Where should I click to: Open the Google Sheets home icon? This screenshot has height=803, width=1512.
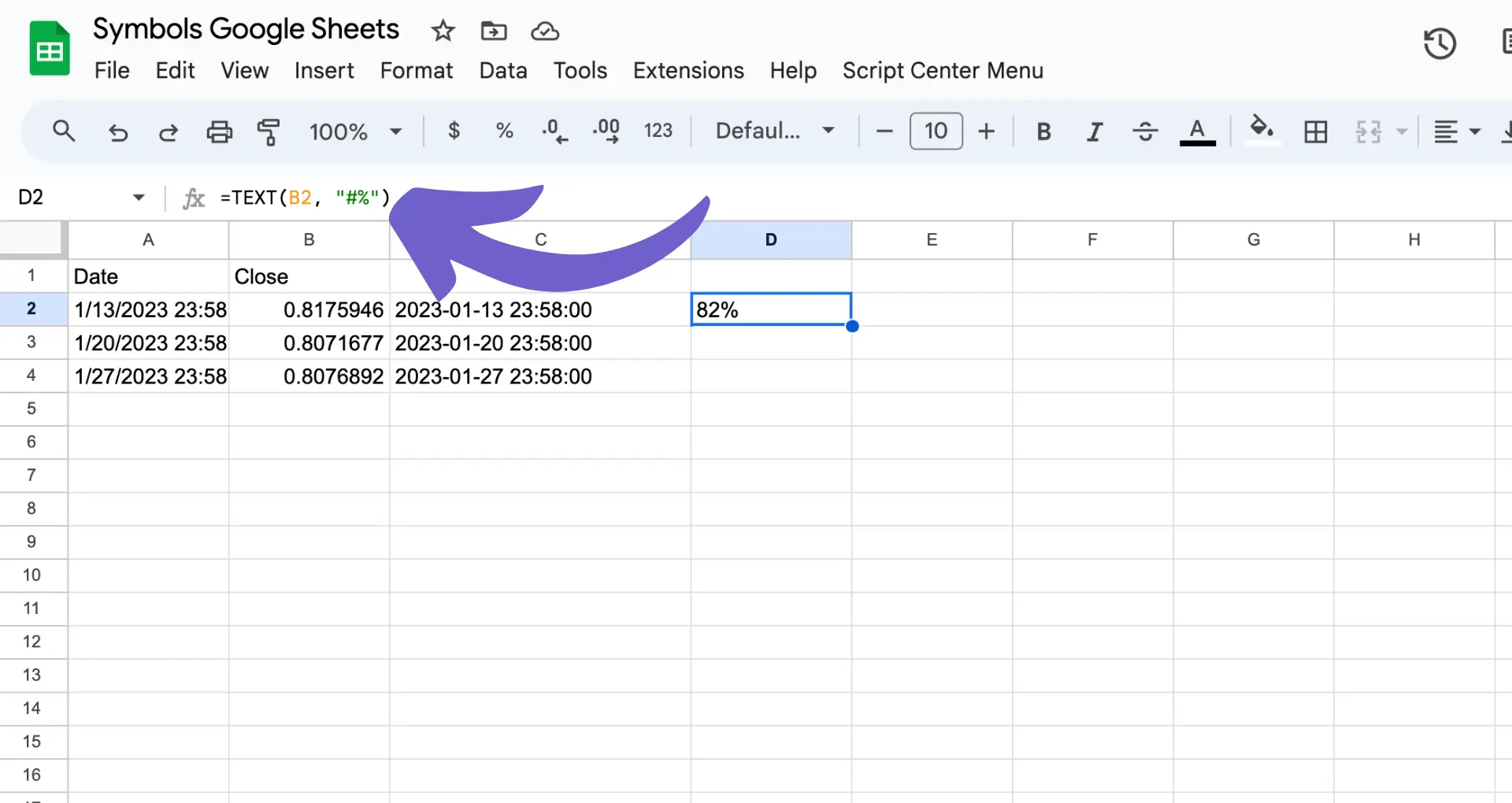click(50, 49)
